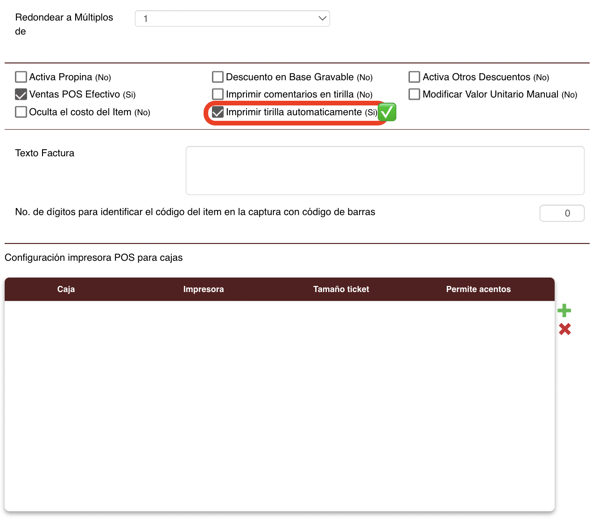Check Descuento en Base Gravable option
Image resolution: width=606 pixels, height=529 pixels.
[218, 77]
